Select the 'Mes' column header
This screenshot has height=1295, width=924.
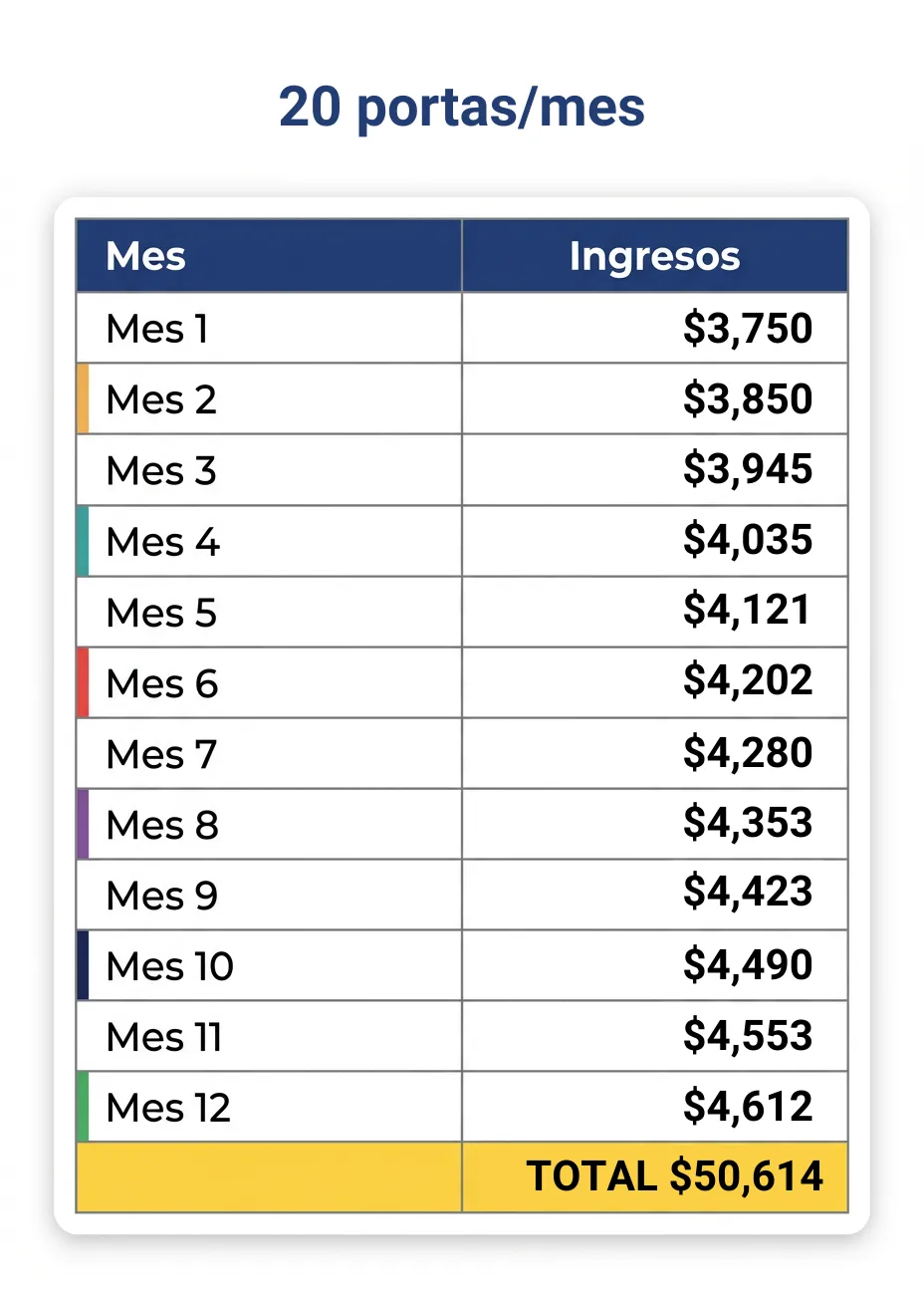tap(269, 256)
